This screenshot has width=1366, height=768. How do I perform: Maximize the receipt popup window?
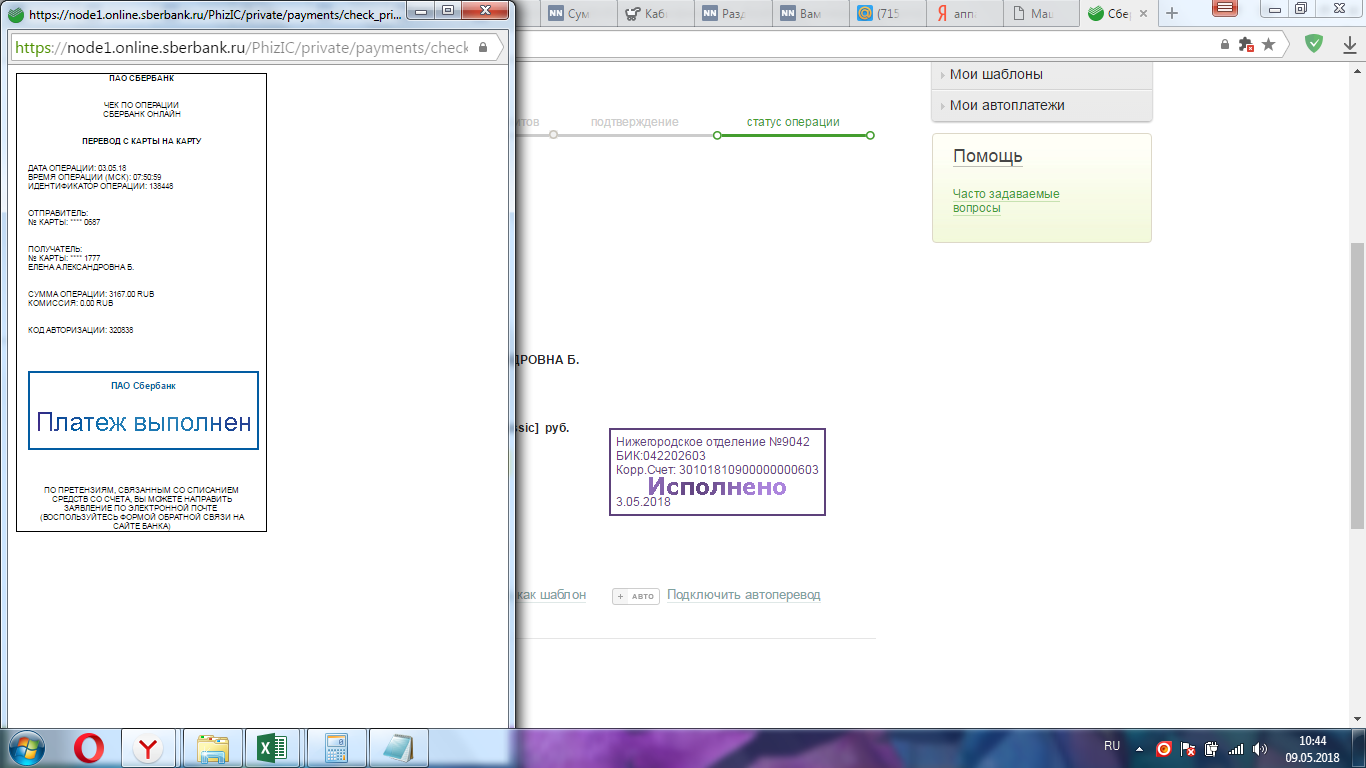447,10
